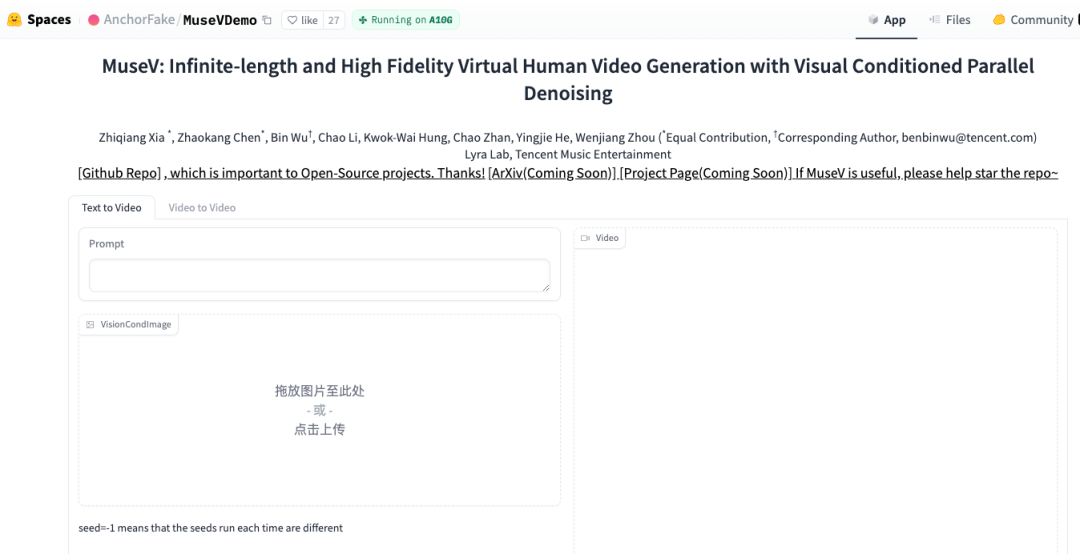Open the ArXiv (Coming Soon) link
Image resolution: width=1080 pixels, height=554 pixels.
(x=551, y=173)
